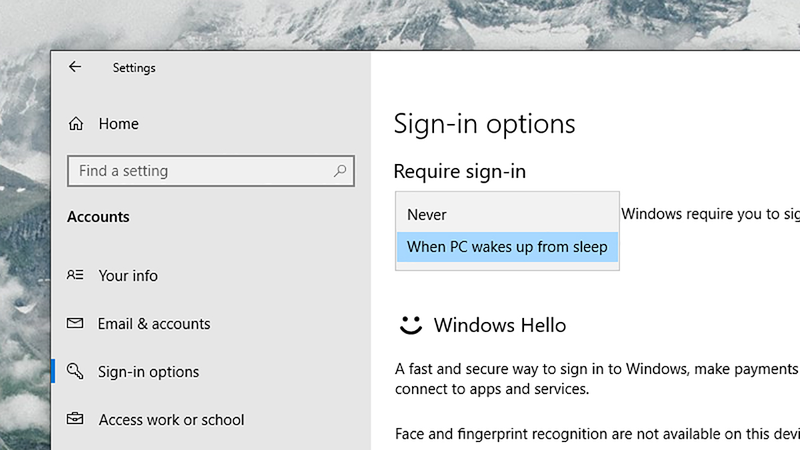This screenshot has height=450, width=800.
Task: Open Email & accounts settings
Action: pos(154,323)
